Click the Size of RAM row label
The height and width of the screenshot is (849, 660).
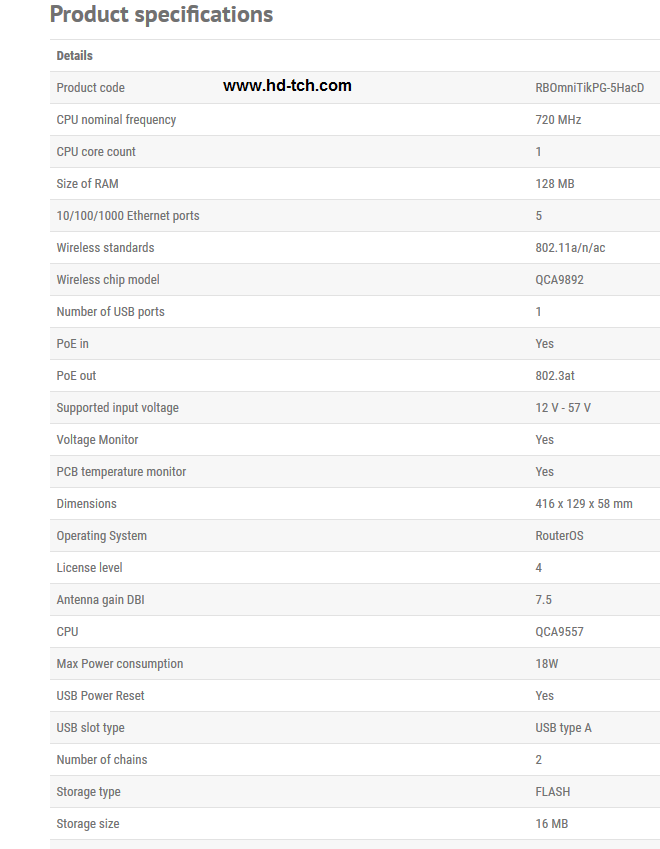tap(87, 184)
